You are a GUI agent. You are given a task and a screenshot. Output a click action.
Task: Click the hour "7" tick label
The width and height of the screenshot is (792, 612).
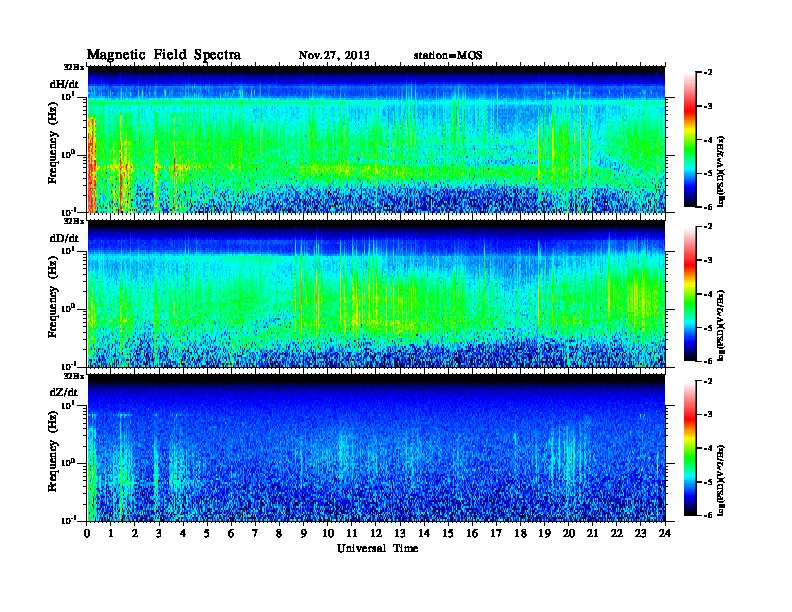coord(255,534)
